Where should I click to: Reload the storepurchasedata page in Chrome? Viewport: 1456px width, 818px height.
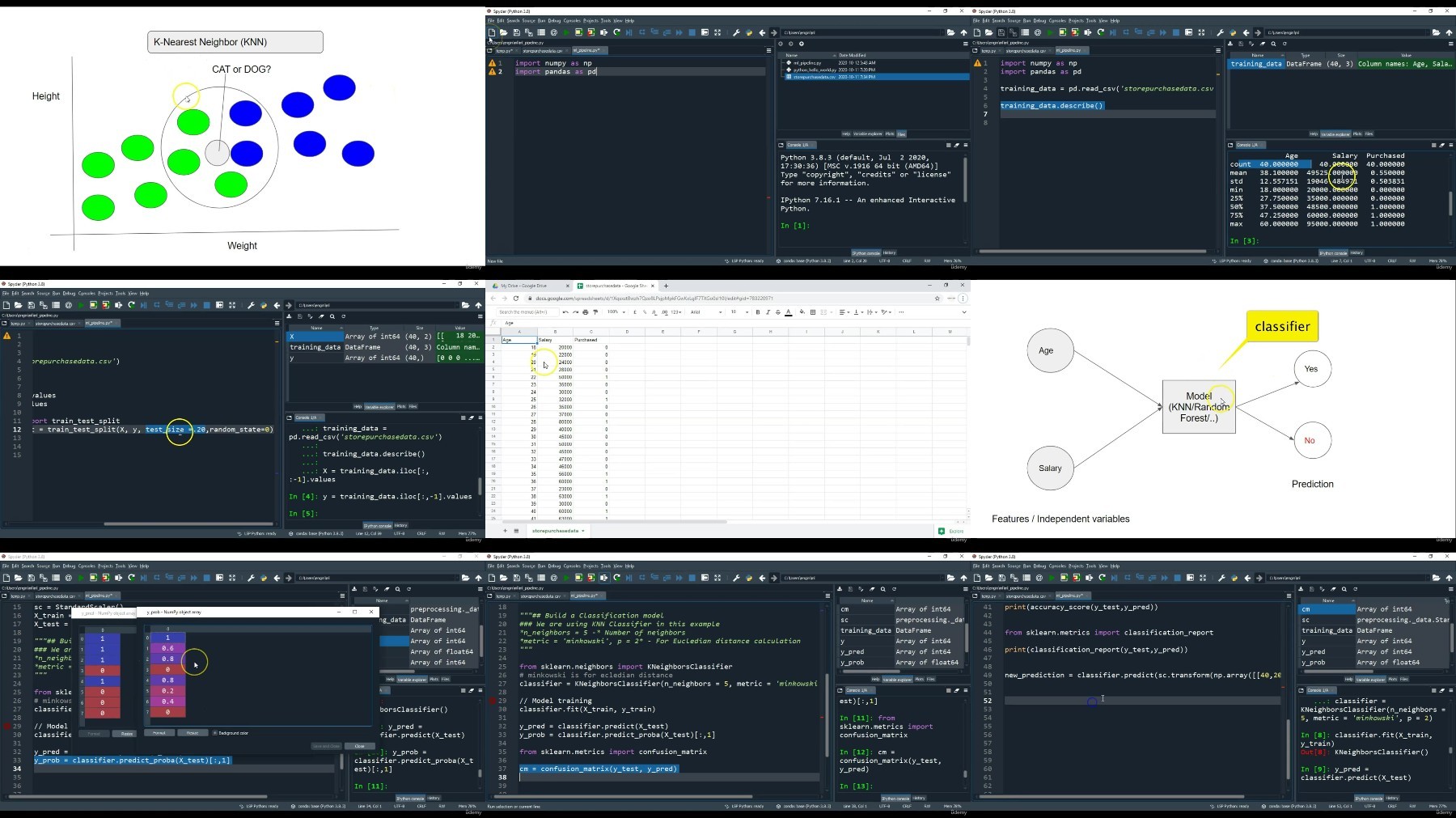pos(516,298)
